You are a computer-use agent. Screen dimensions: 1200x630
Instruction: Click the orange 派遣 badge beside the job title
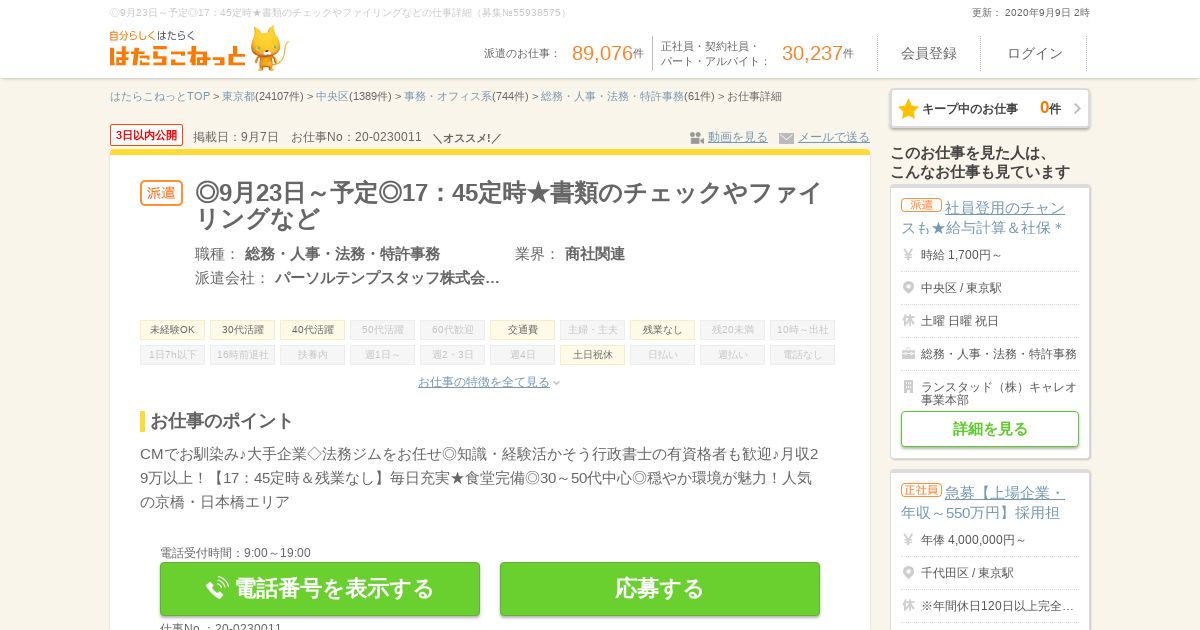click(x=161, y=193)
